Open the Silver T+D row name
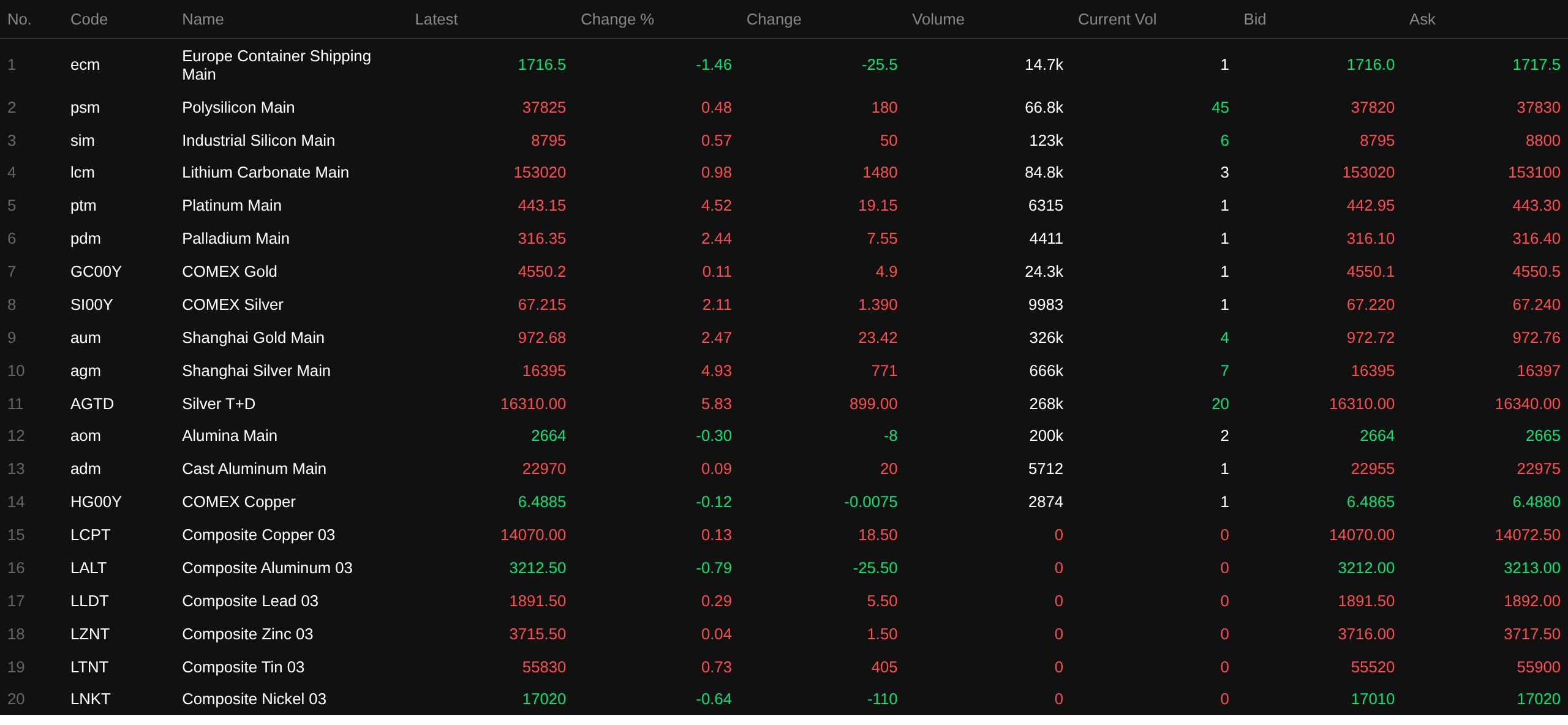This screenshot has width=1568, height=725. (x=219, y=404)
